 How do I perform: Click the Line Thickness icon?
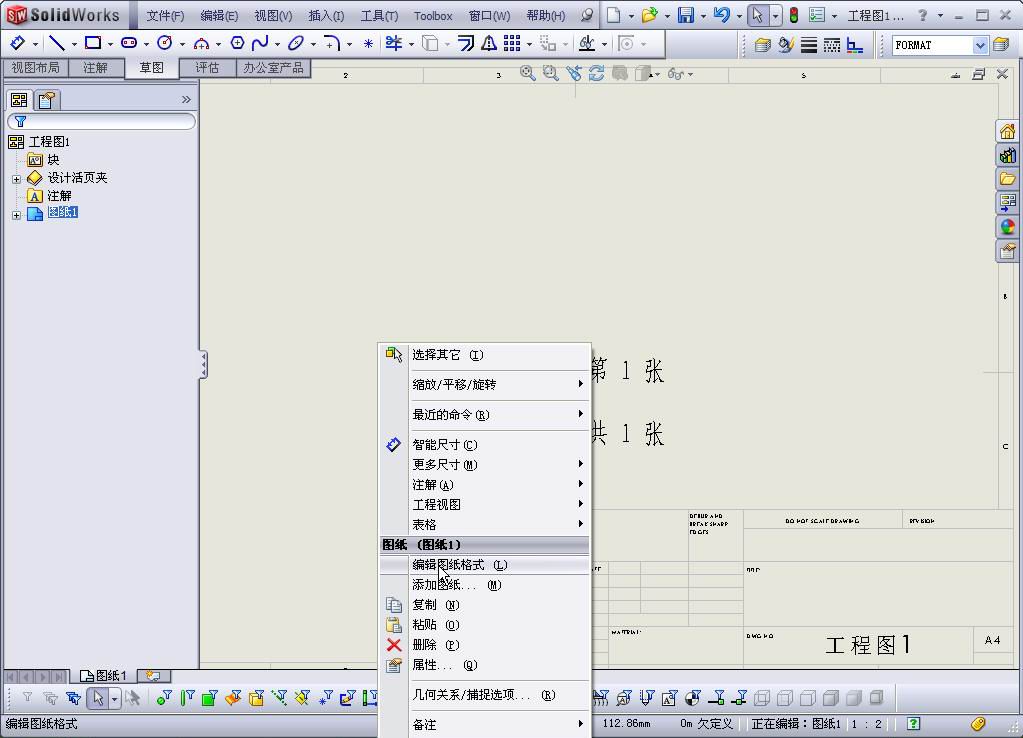point(809,44)
